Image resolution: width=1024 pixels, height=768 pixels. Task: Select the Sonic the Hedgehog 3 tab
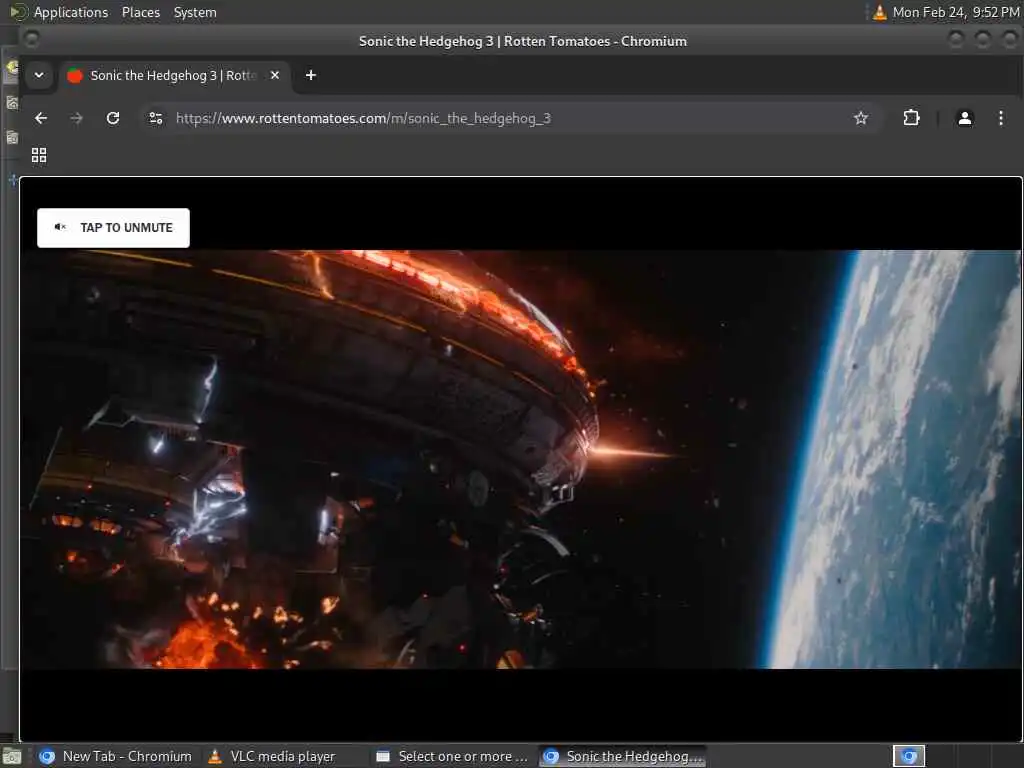[174, 75]
